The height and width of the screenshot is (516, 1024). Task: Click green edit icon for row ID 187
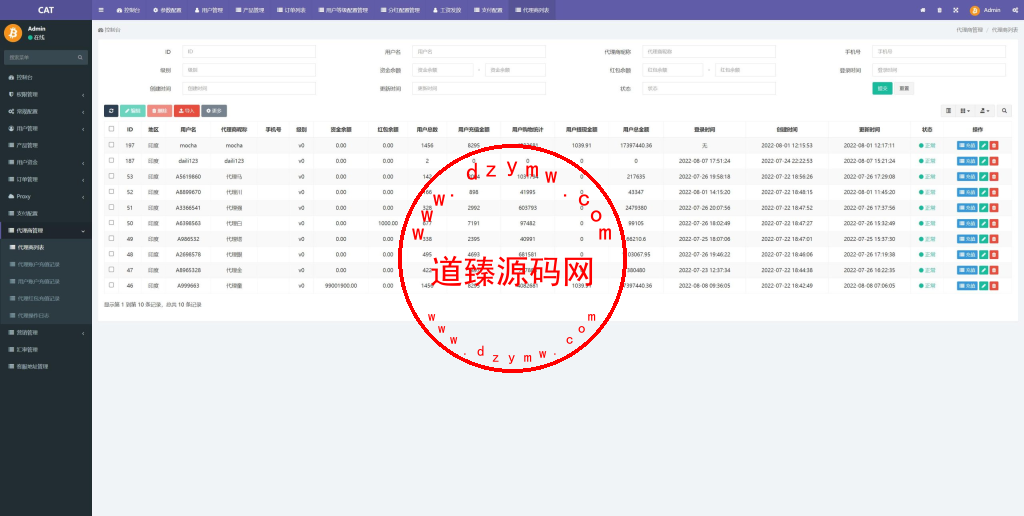pyautogui.click(x=984, y=161)
